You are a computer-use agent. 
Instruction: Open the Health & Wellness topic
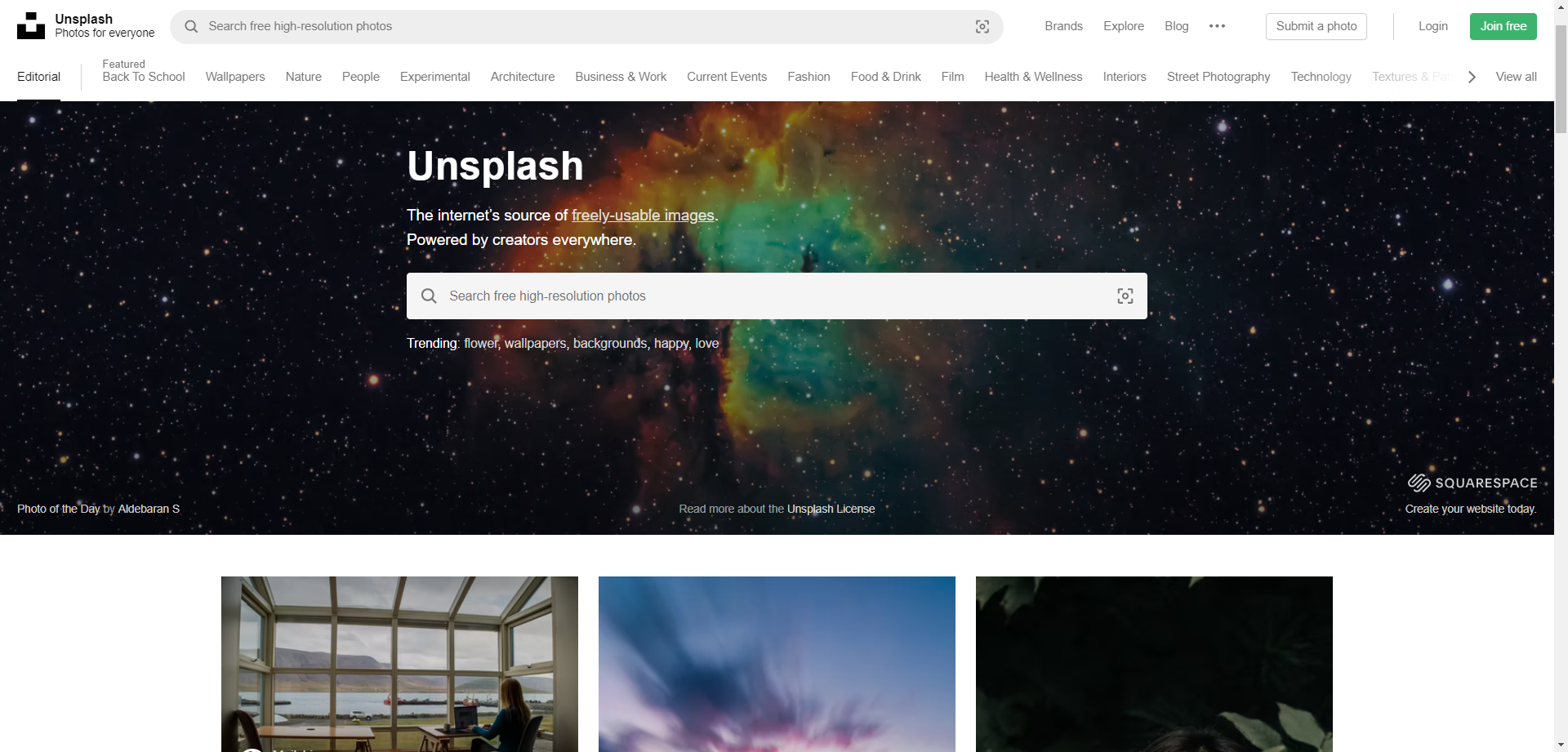[x=1033, y=77]
